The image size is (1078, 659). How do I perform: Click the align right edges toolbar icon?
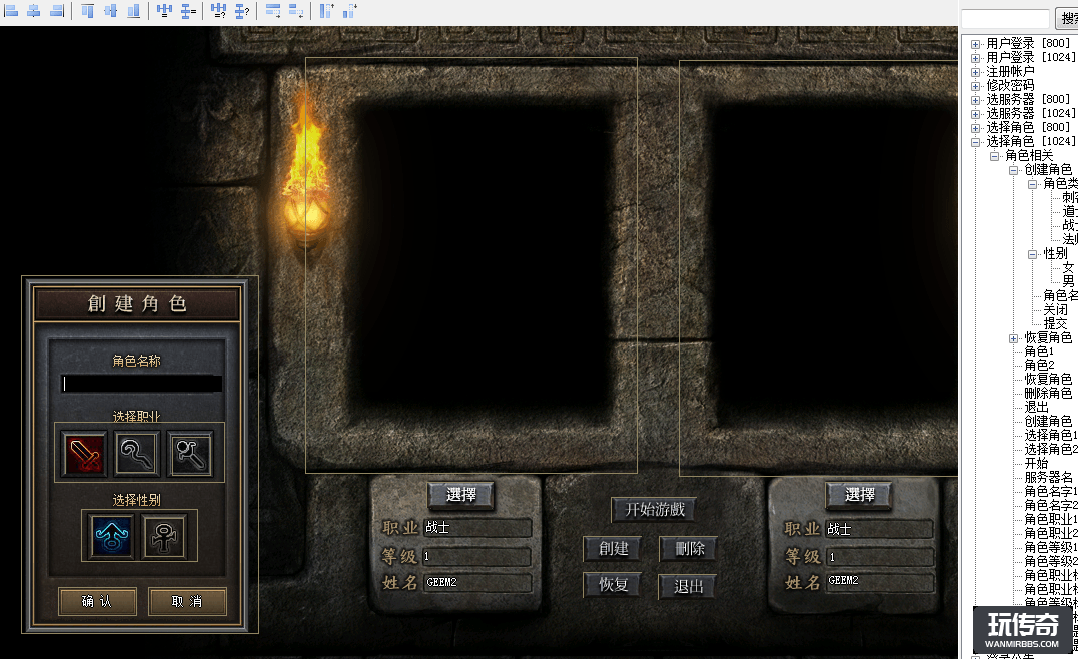(57, 10)
